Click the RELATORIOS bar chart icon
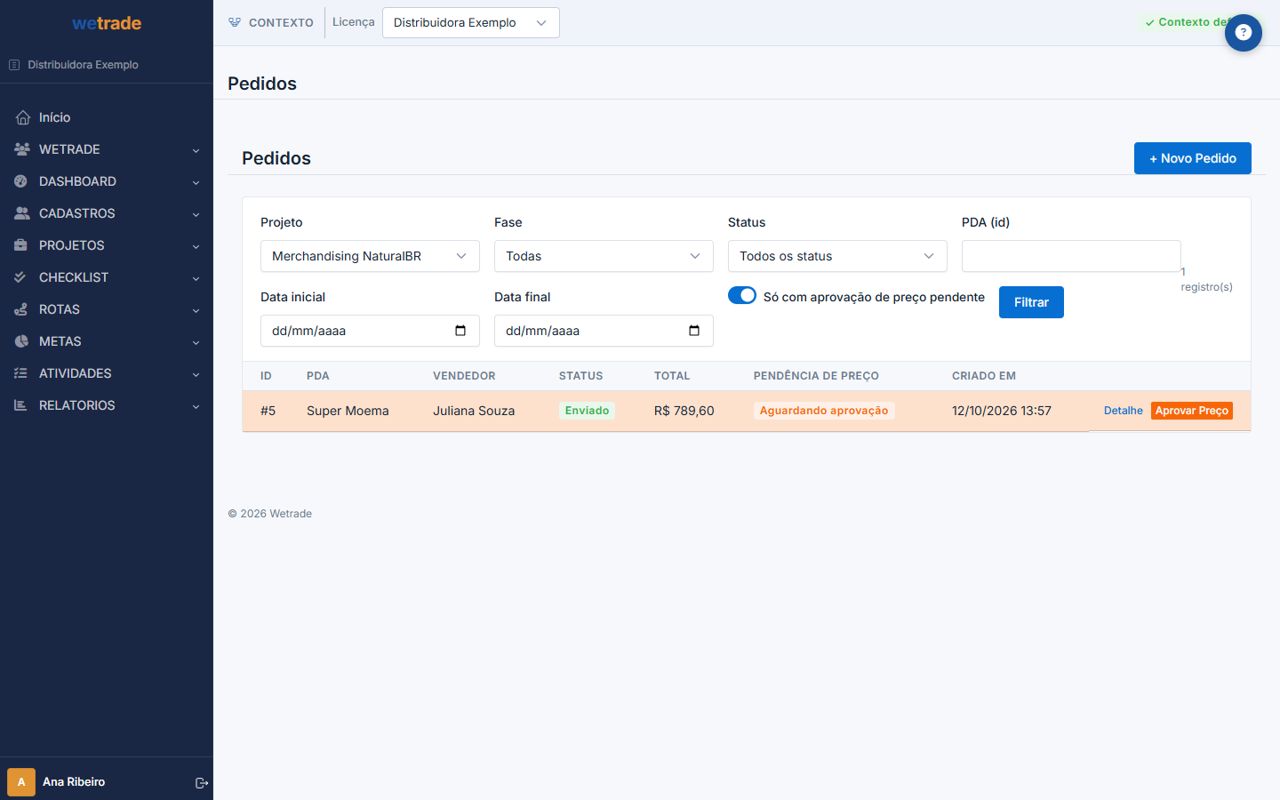This screenshot has width=1280, height=800. click(x=21, y=405)
